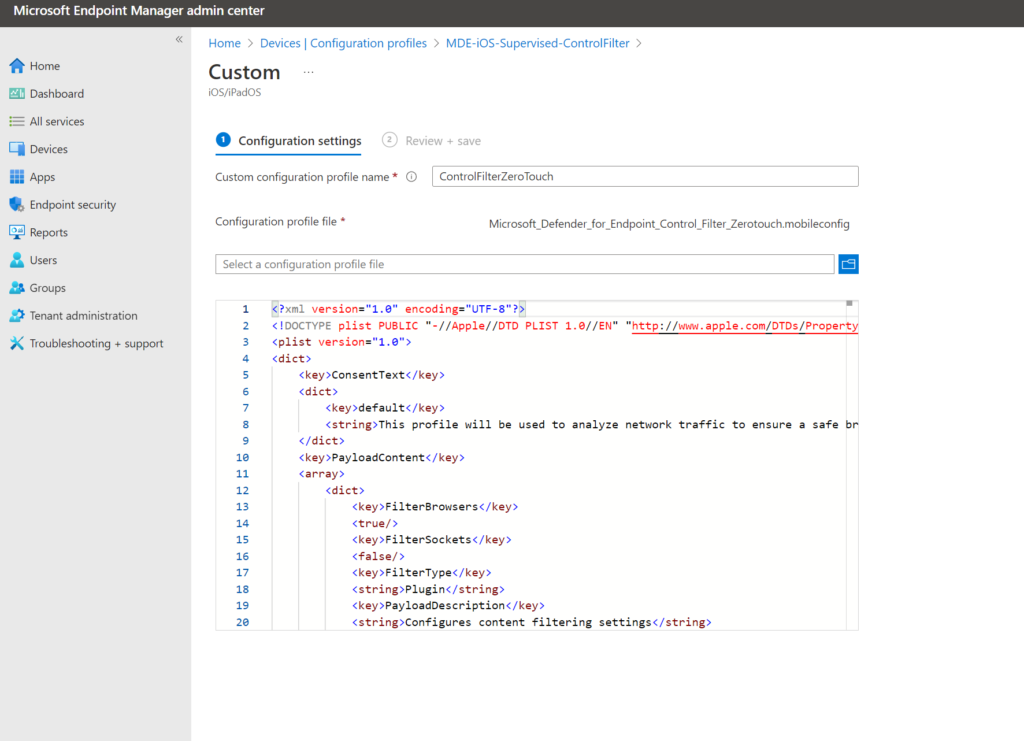This screenshot has height=741, width=1024.
Task: Click the apple.com DTD URL in code
Action: 744,326
